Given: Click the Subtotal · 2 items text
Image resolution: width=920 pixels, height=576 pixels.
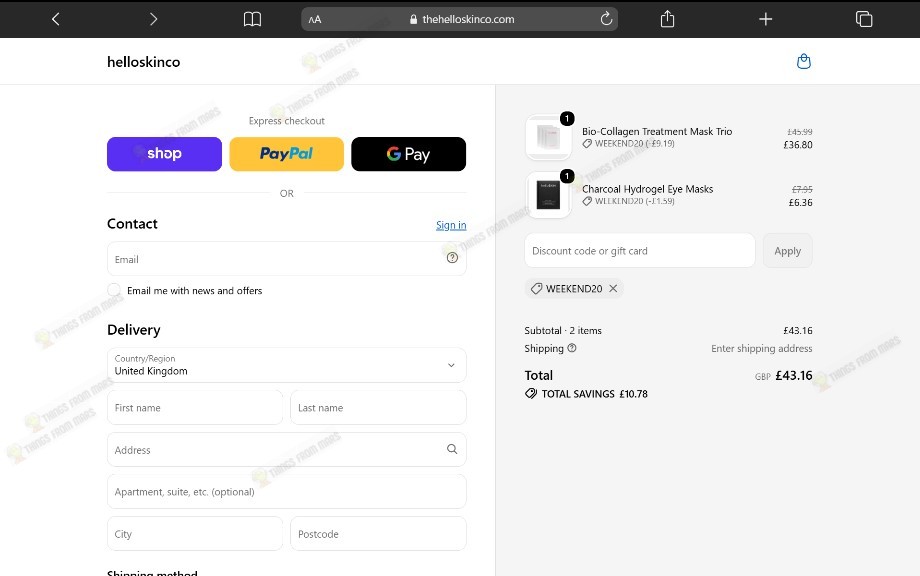Looking at the screenshot, I should (x=563, y=330).
